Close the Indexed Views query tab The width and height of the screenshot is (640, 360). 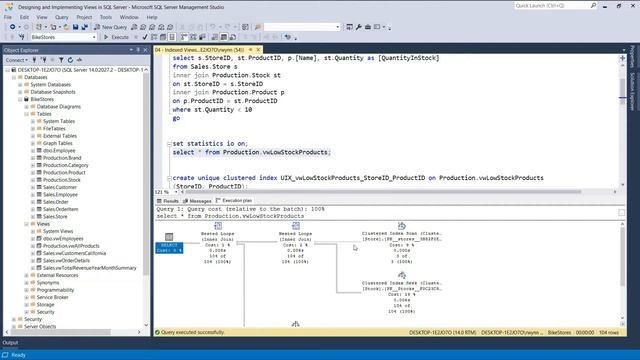[258, 50]
